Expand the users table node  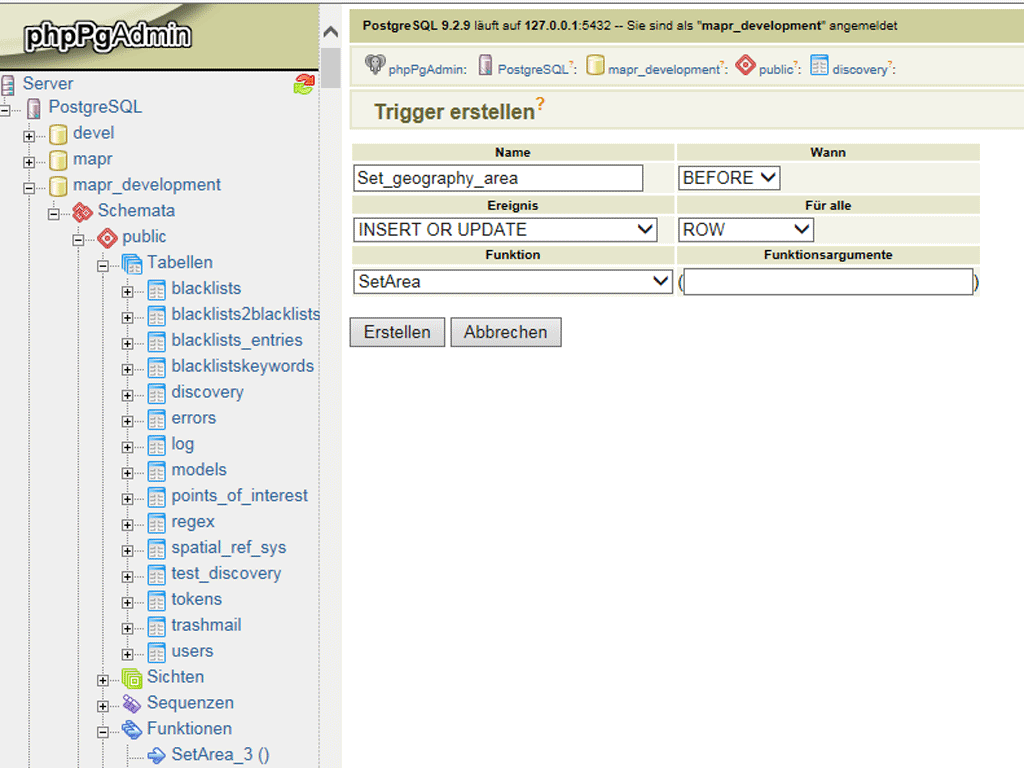tap(127, 653)
